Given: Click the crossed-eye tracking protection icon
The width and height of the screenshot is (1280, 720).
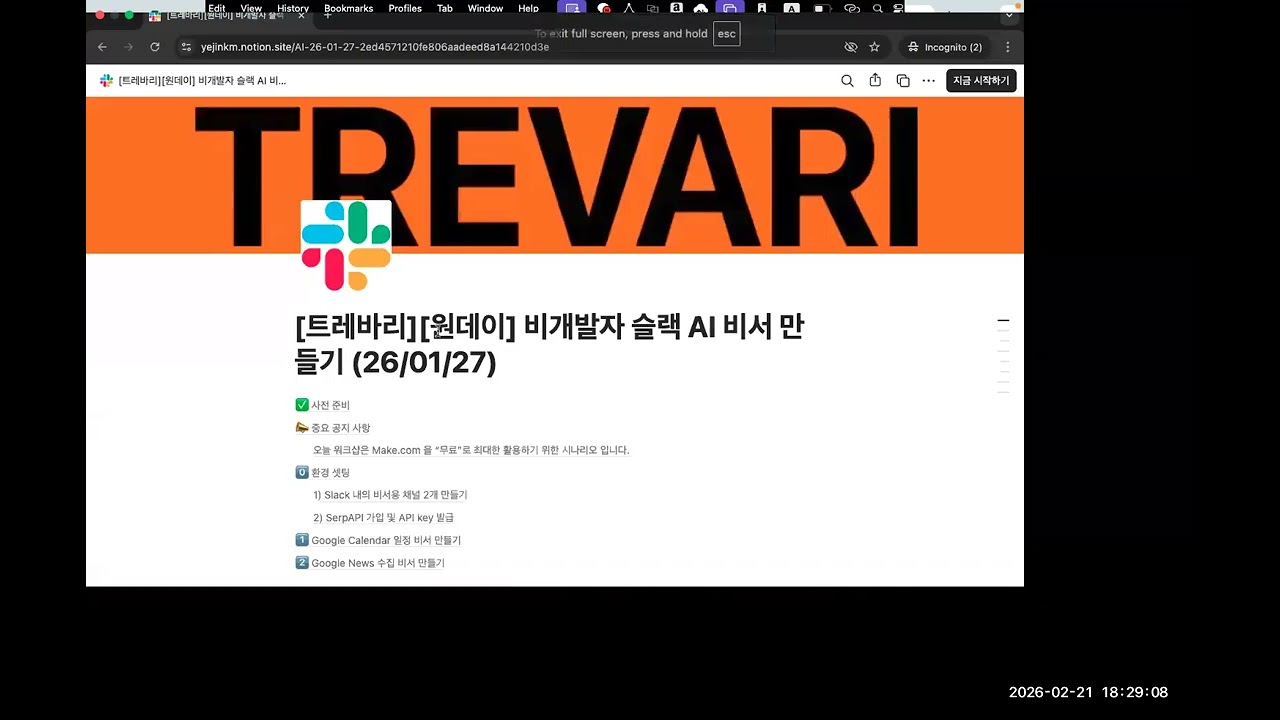Looking at the screenshot, I should pyautogui.click(x=851, y=47).
